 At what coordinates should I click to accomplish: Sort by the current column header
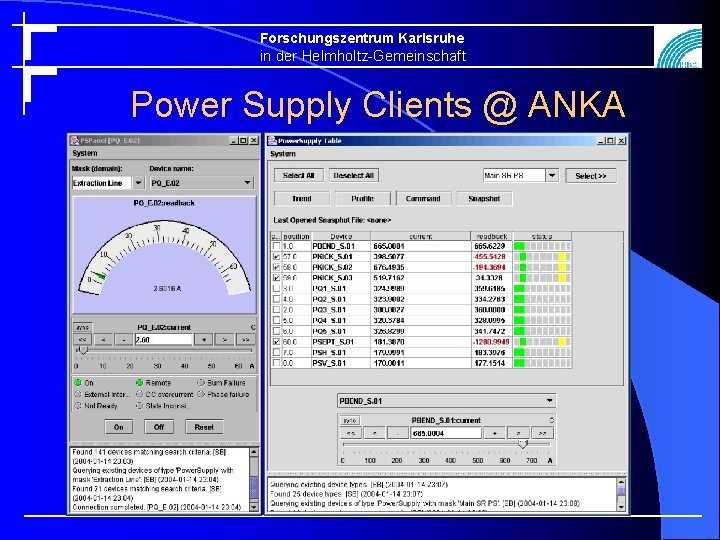click(421, 236)
